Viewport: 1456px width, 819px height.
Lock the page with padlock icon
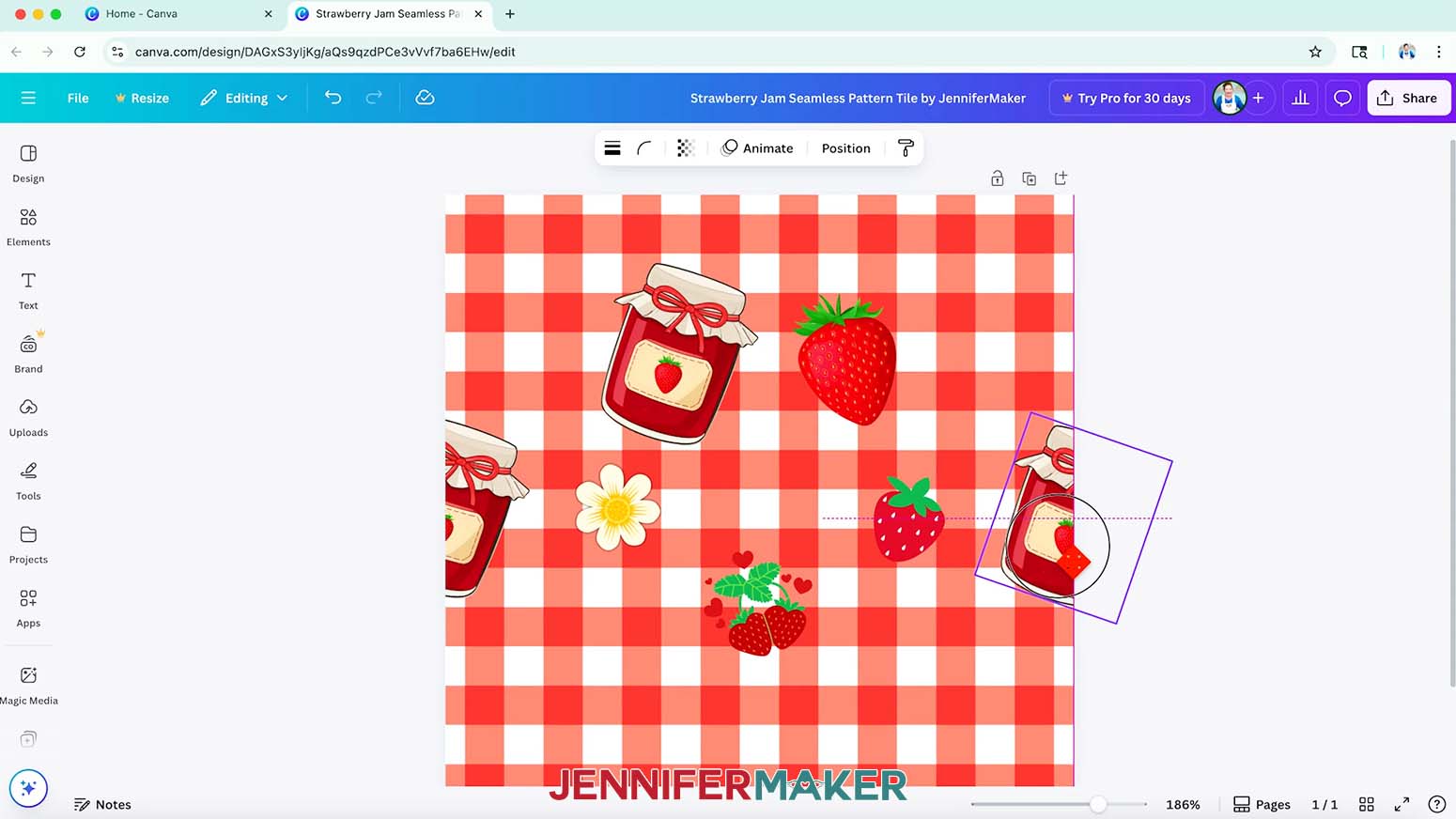point(998,178)
